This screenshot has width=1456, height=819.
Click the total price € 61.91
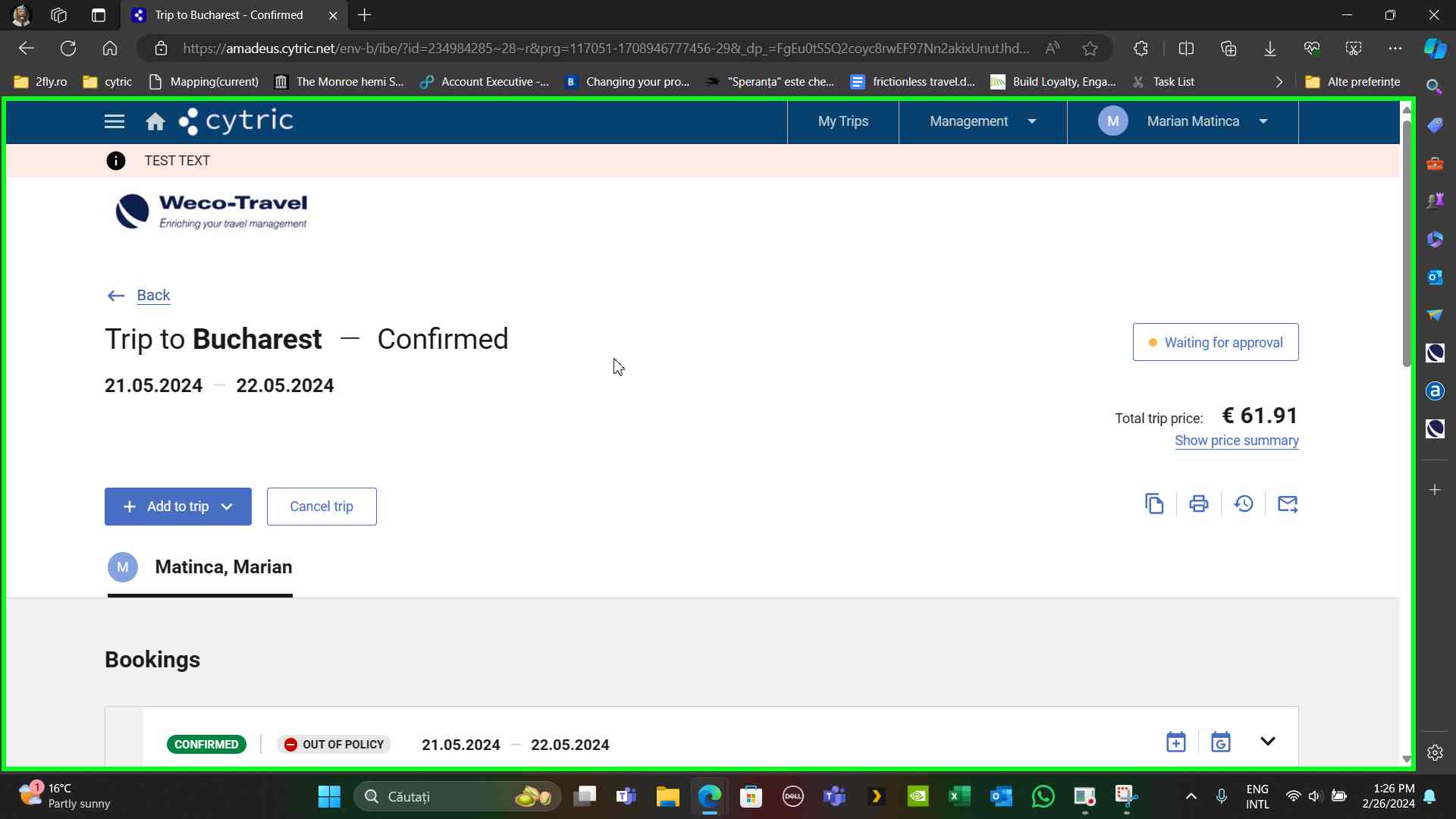click(1260, 416)
